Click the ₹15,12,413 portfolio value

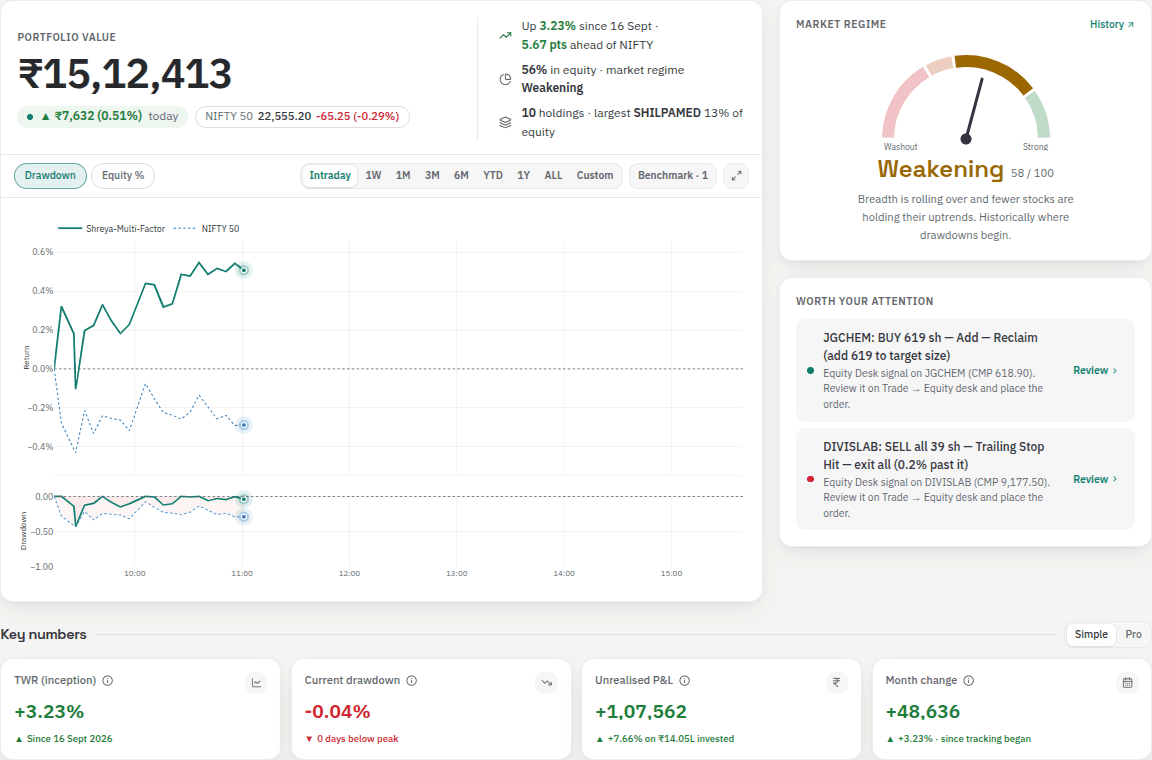pos(125,74)
